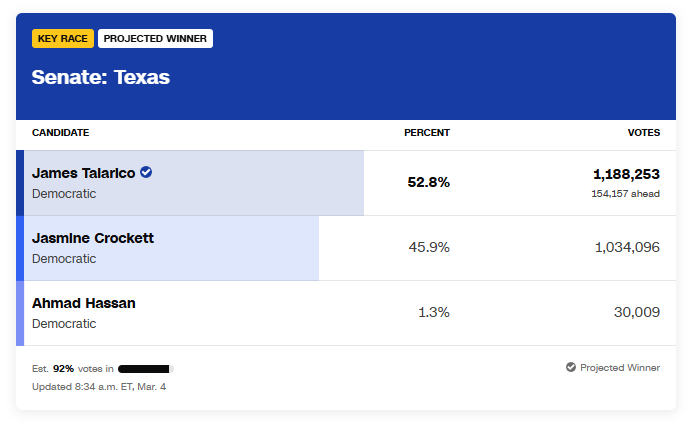The width and height of the screenshot is (692, 425).
Task: Select the Jasmine Crockett candidate name
Action: coord(93,238)
